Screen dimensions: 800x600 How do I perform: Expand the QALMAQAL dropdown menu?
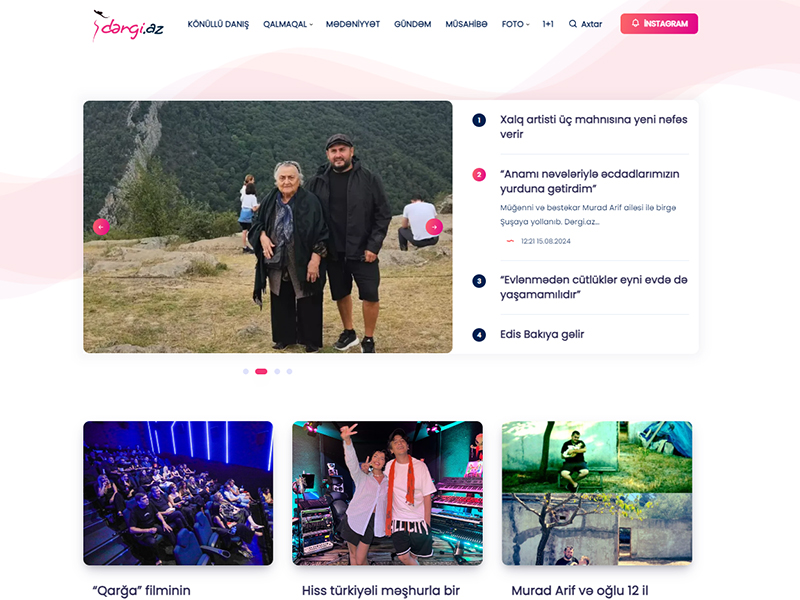(x=288, y=24)
